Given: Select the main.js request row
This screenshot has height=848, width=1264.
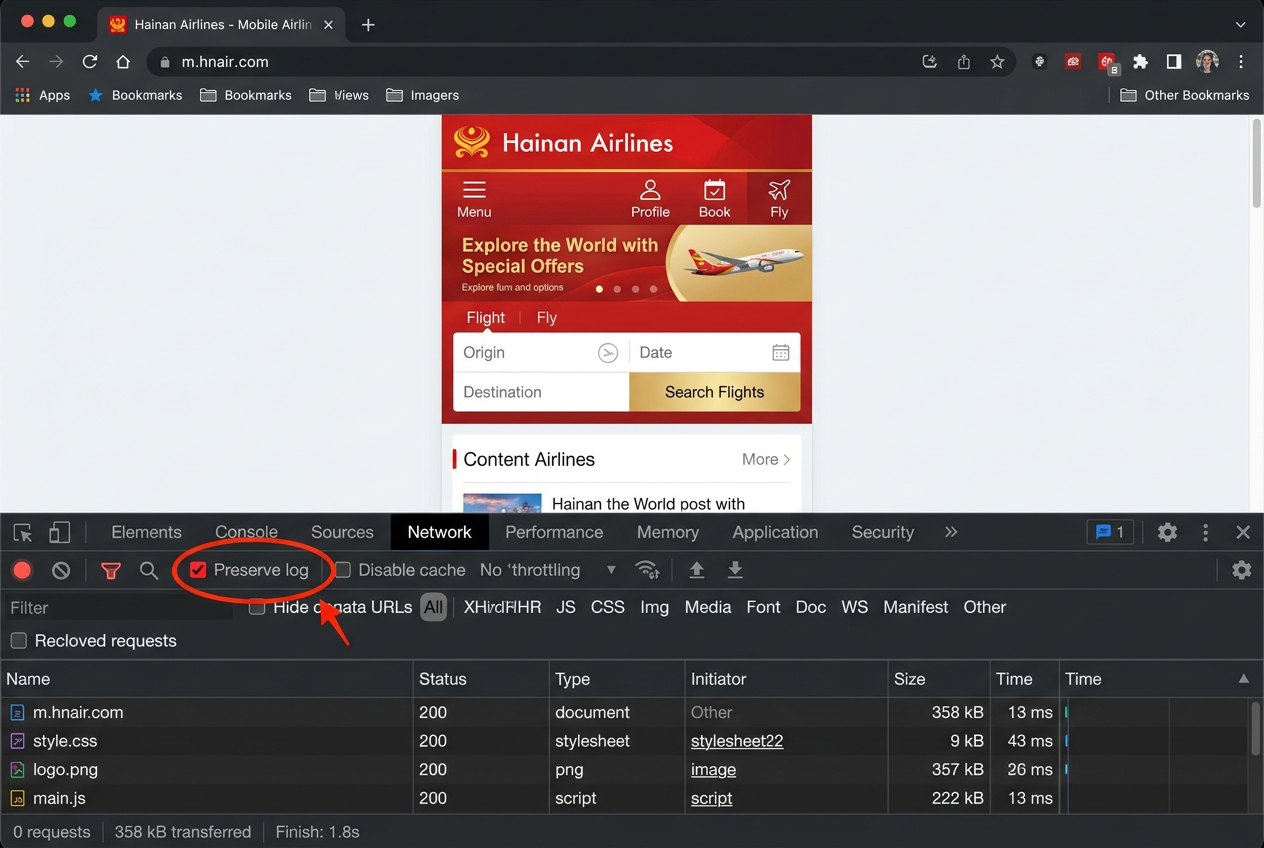Looking at the screenshot, I should pyautogui.click(x=625, y=799).
